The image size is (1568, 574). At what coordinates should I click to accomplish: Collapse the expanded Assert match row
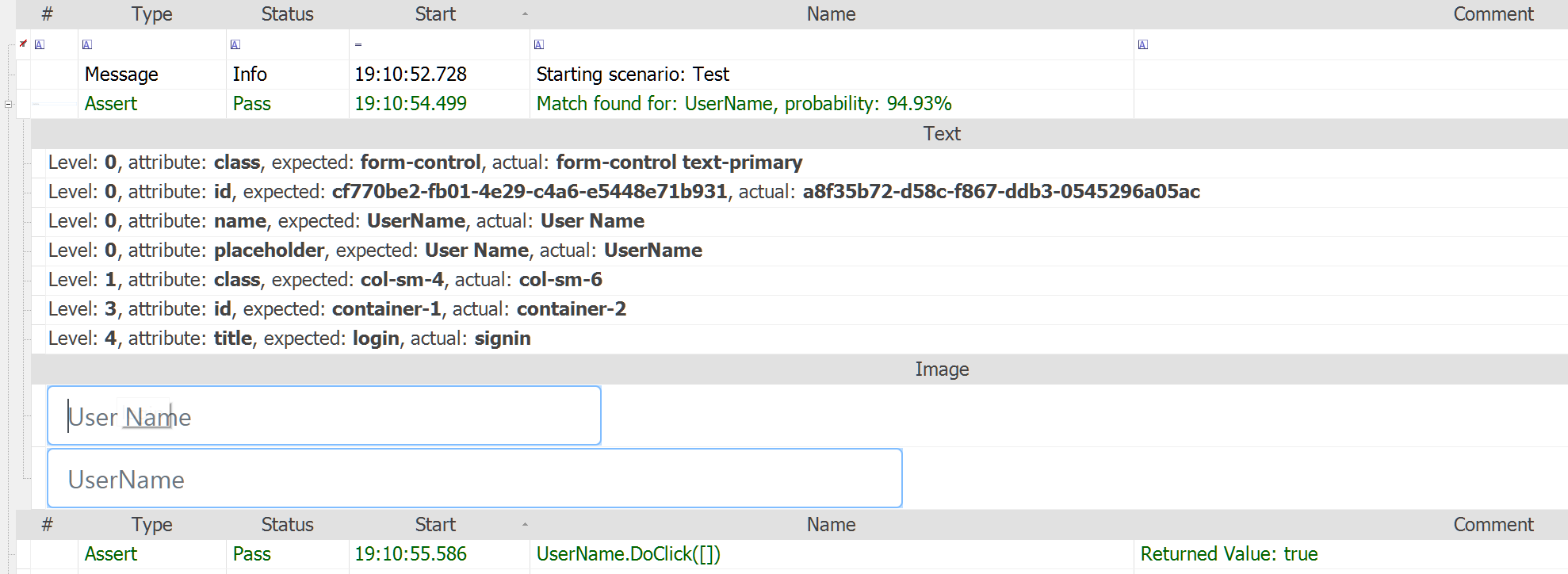point(8,104)
